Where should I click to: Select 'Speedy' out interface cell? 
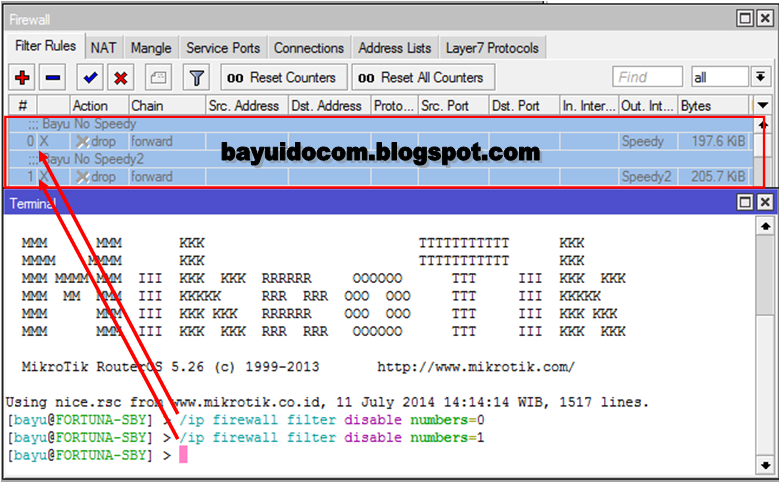point(648,142)
